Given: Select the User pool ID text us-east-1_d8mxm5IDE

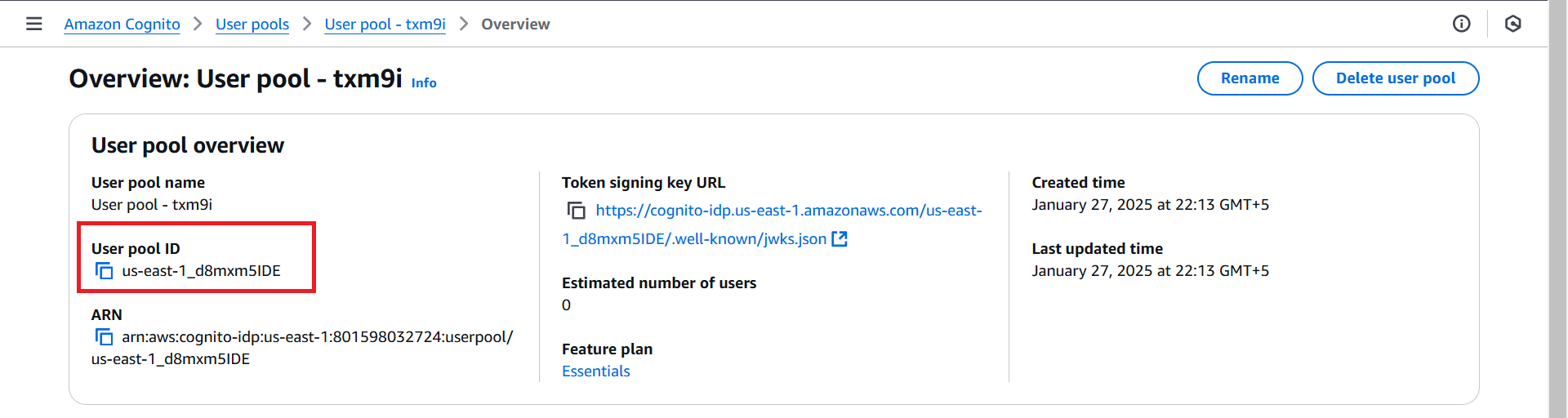Looking at the screenshot, I should (202, 271).
